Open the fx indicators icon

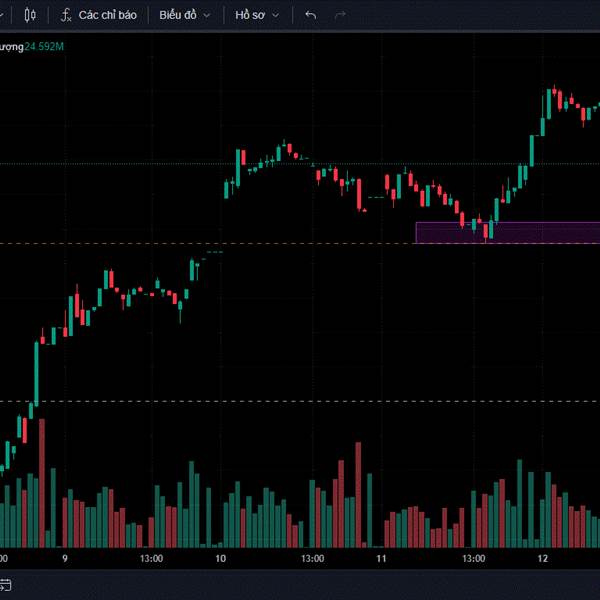tap(66, 15)
